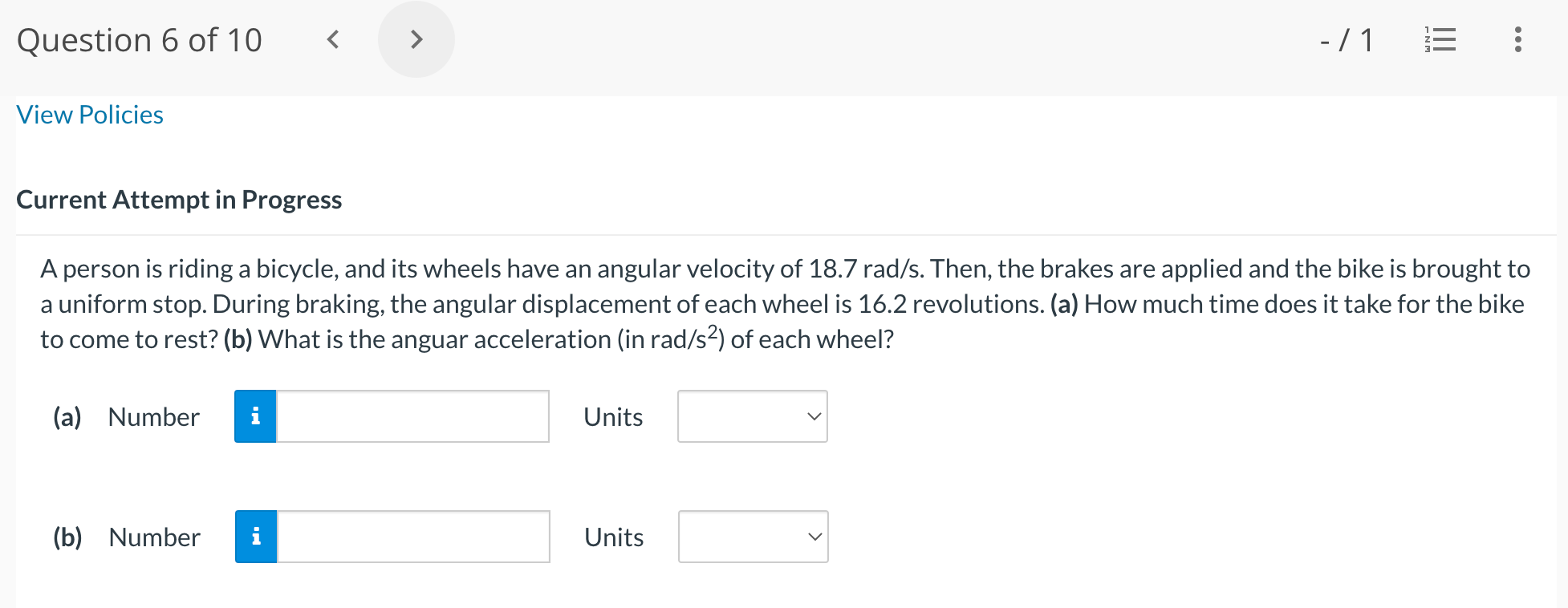Click the Current Attempt in Progress heading
This screenshot has height=608, width=1568.
click(179, 200)
